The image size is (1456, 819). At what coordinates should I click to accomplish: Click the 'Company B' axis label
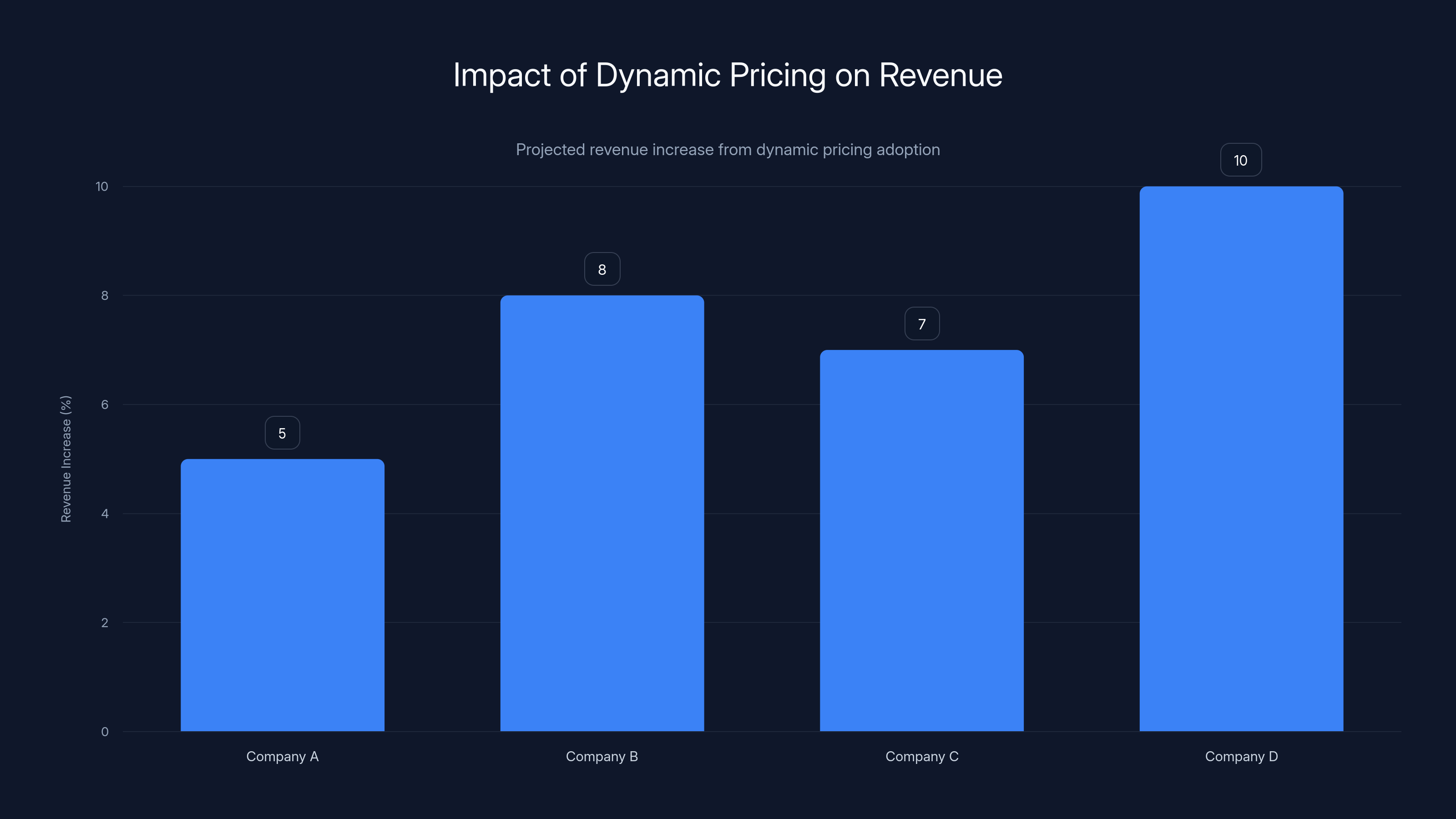tap(602, 757)
